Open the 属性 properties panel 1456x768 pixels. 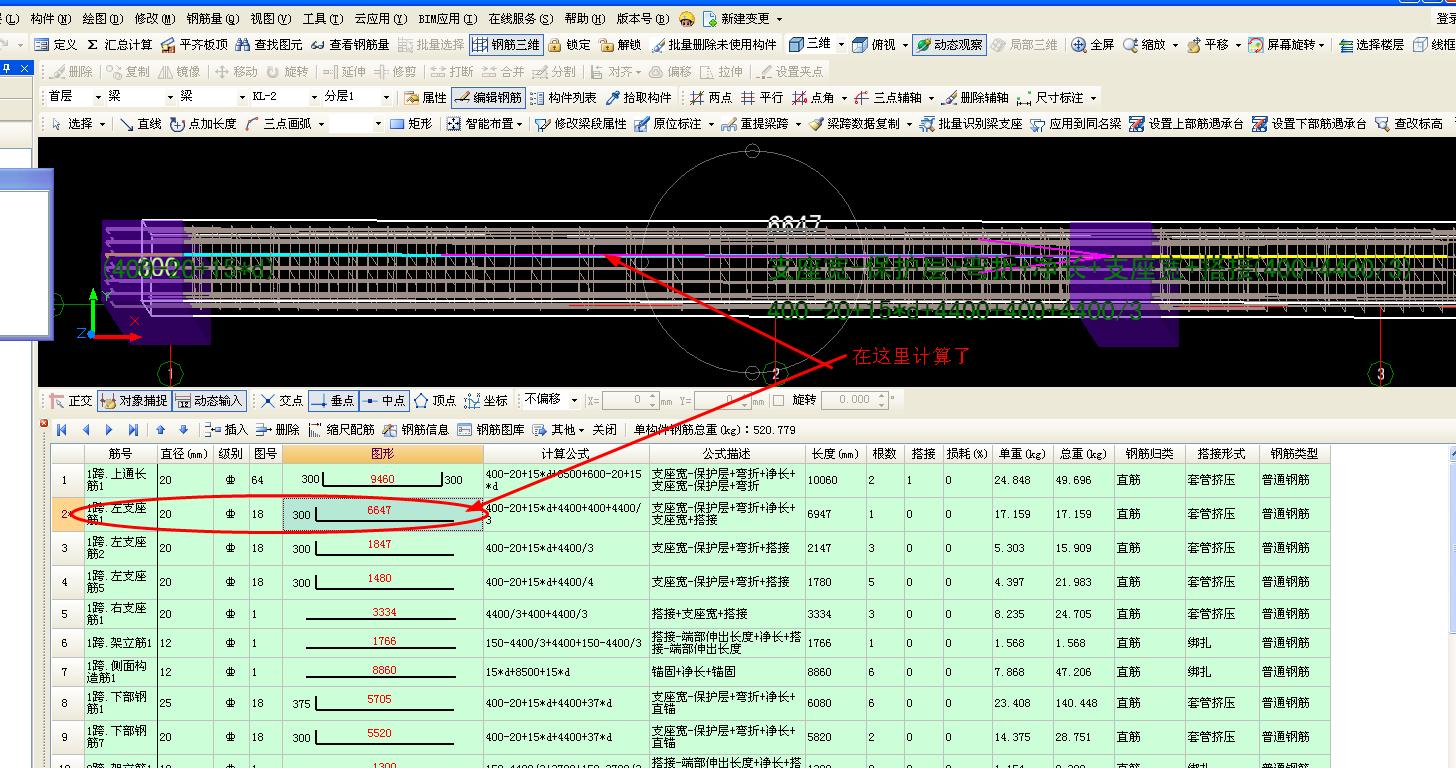425,97
